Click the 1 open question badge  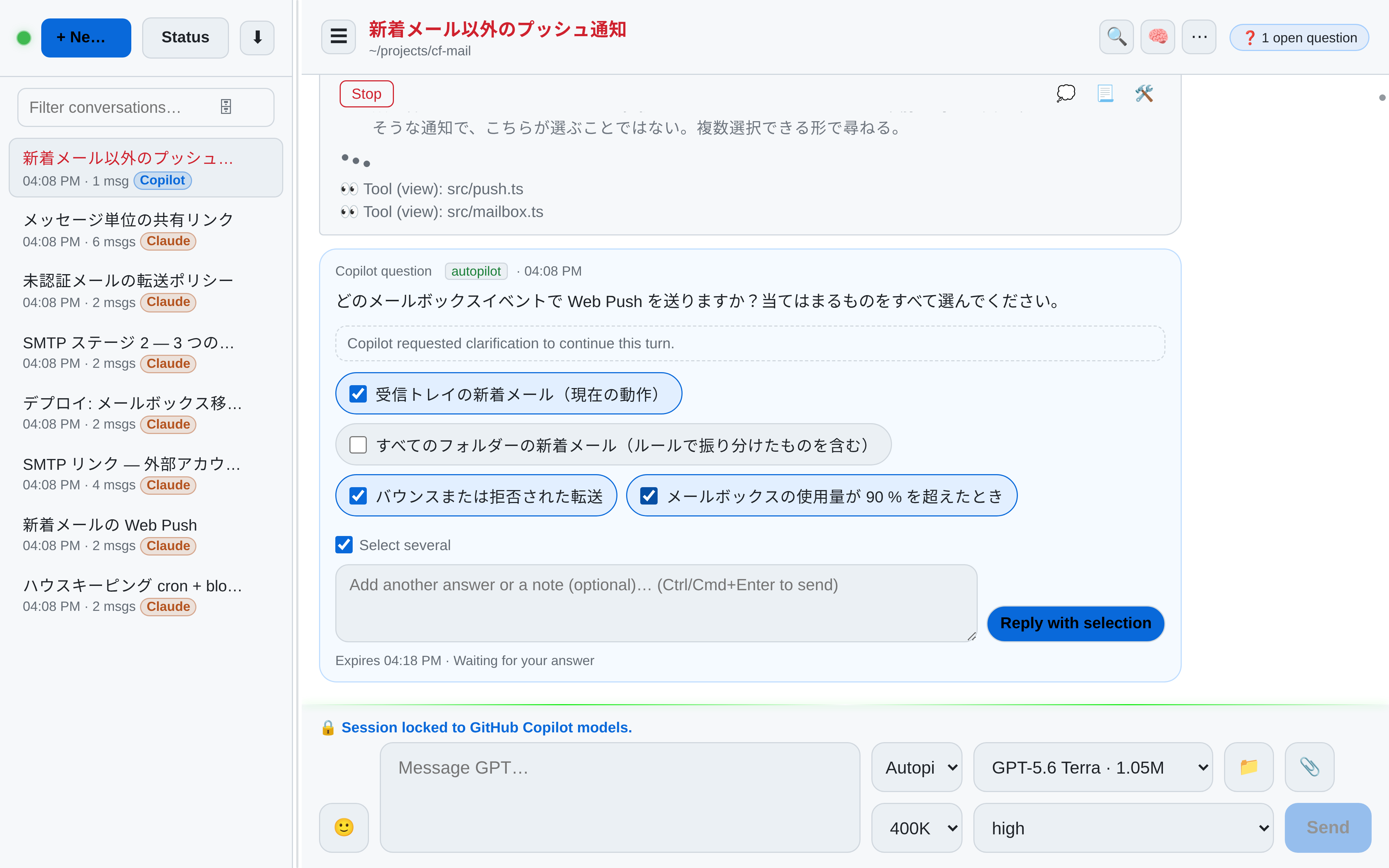point(1299,37)
